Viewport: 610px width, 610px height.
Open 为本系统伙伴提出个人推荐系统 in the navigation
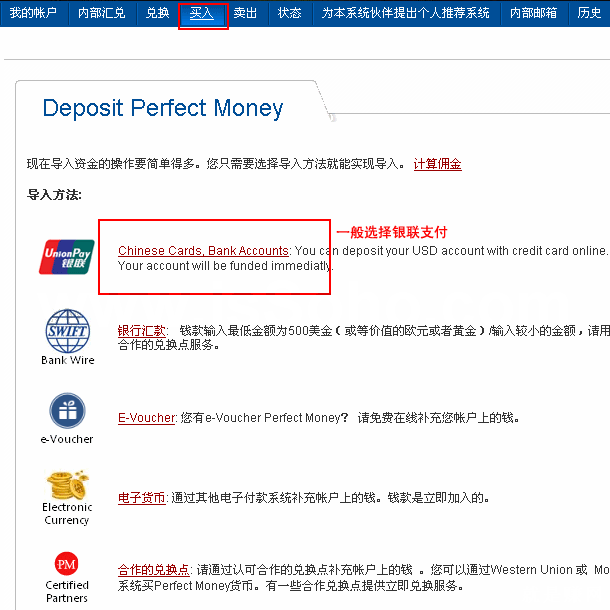point(405,13)
